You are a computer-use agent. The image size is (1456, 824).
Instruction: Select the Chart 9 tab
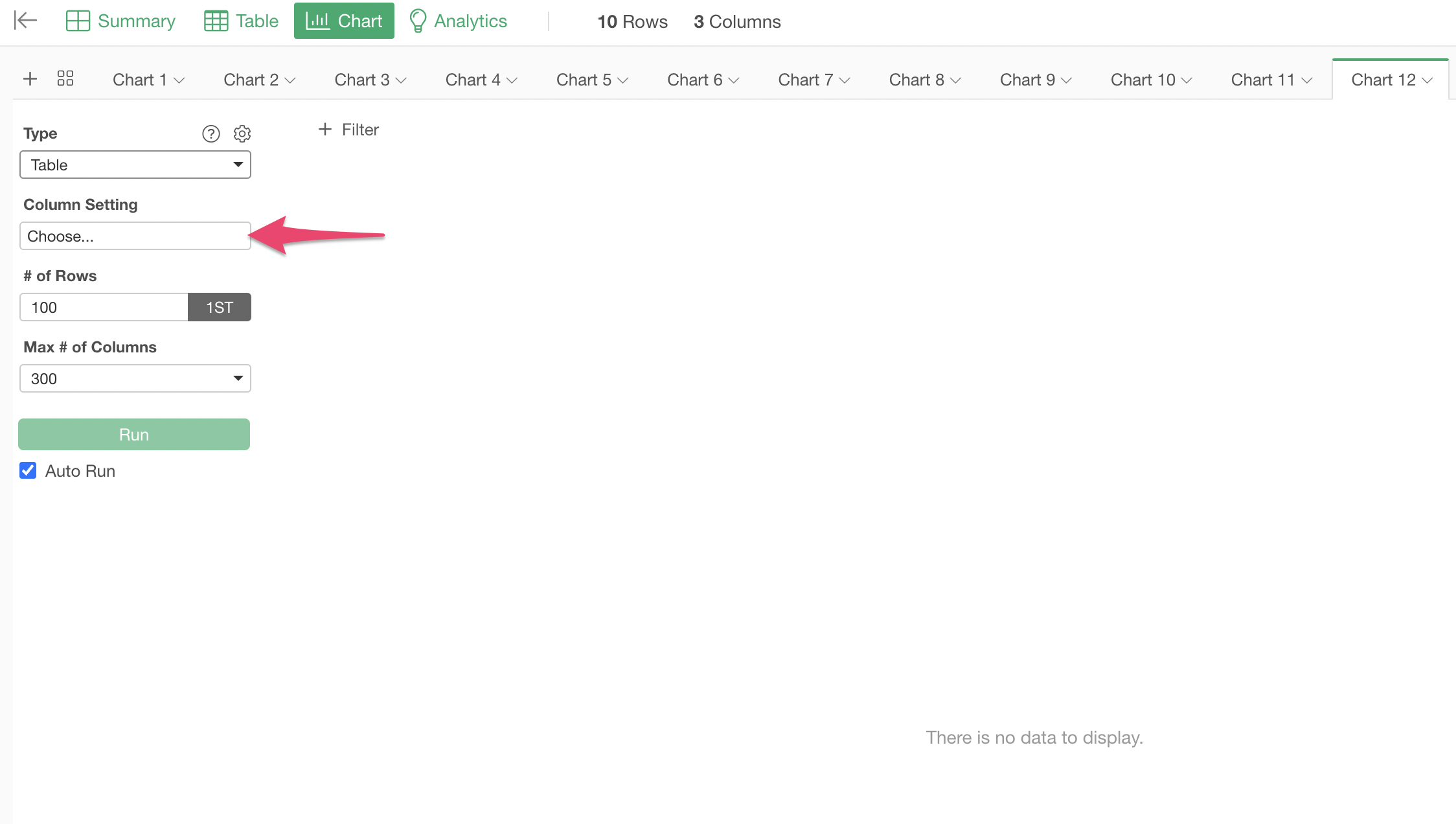[1027, 80]
